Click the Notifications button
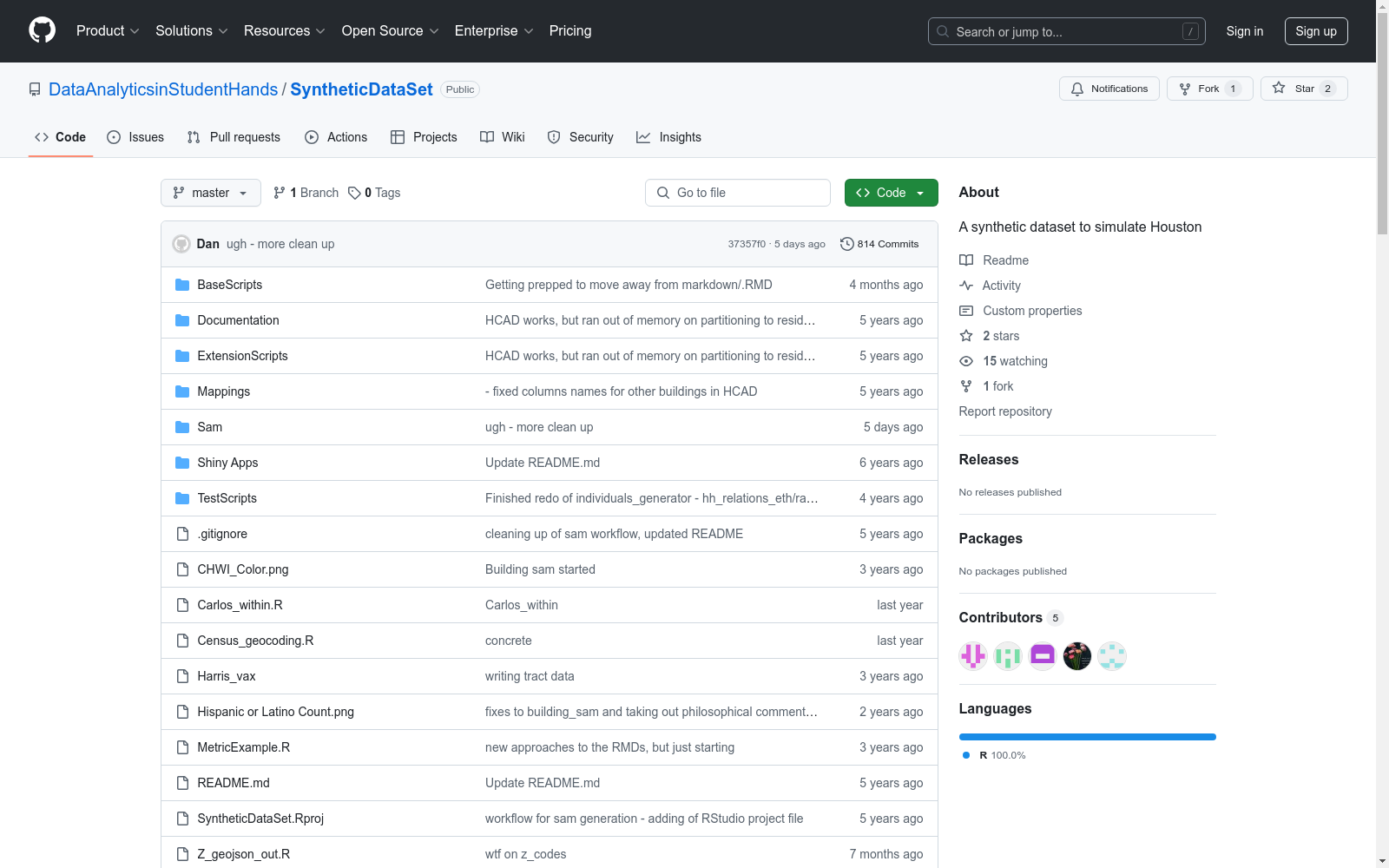Viewport: 1389px width, 868px height. (1109, 89)
